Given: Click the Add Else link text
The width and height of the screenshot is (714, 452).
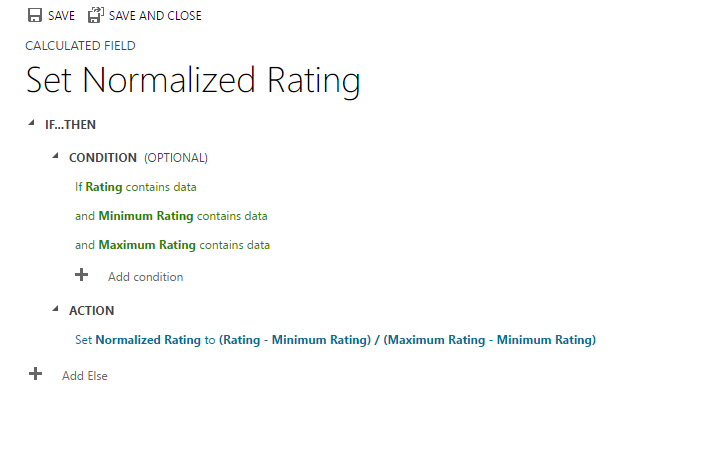Looking at the screenshot, I should (x=85, y=376).
